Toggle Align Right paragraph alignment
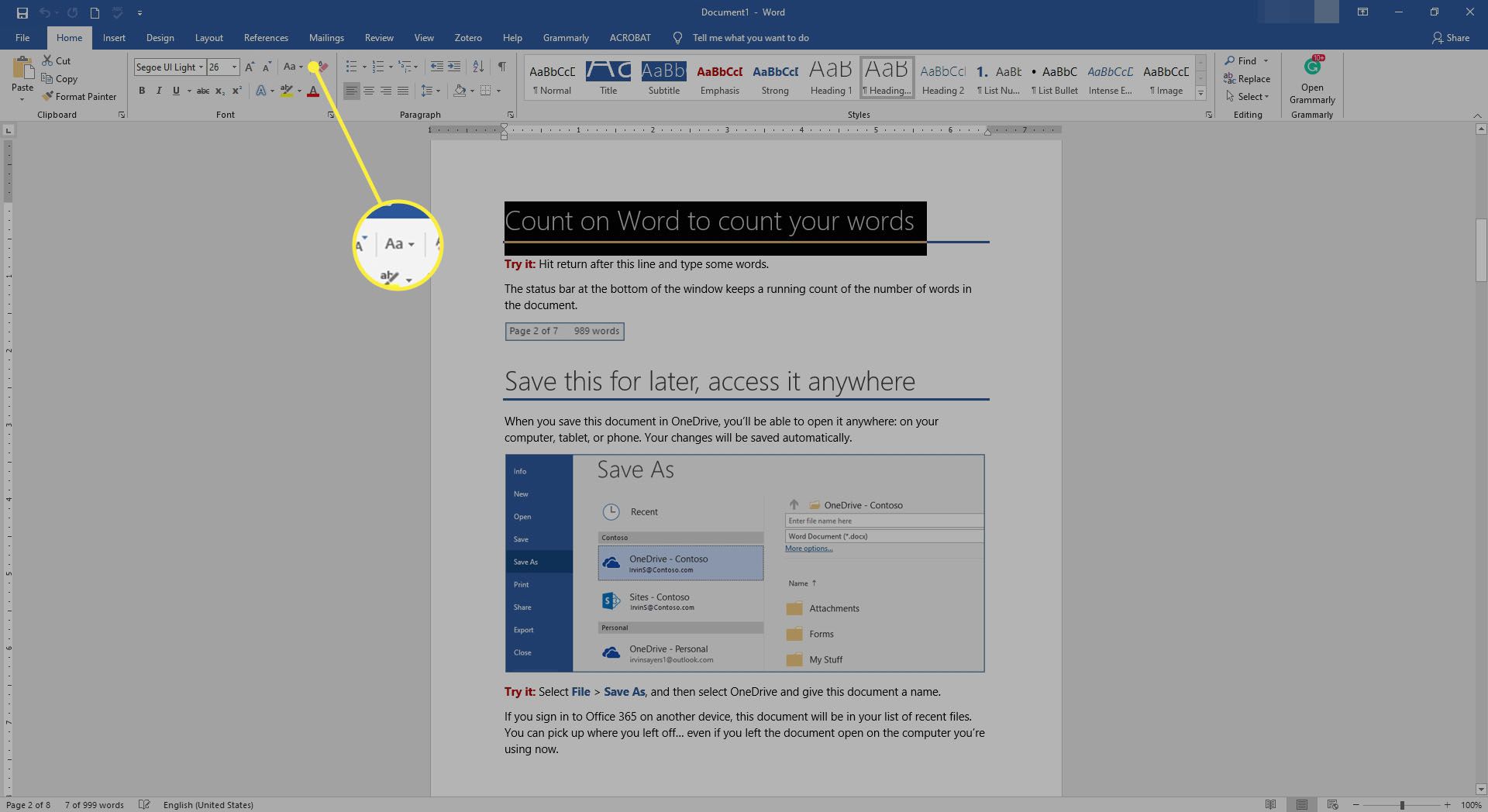 pos(386,91)
